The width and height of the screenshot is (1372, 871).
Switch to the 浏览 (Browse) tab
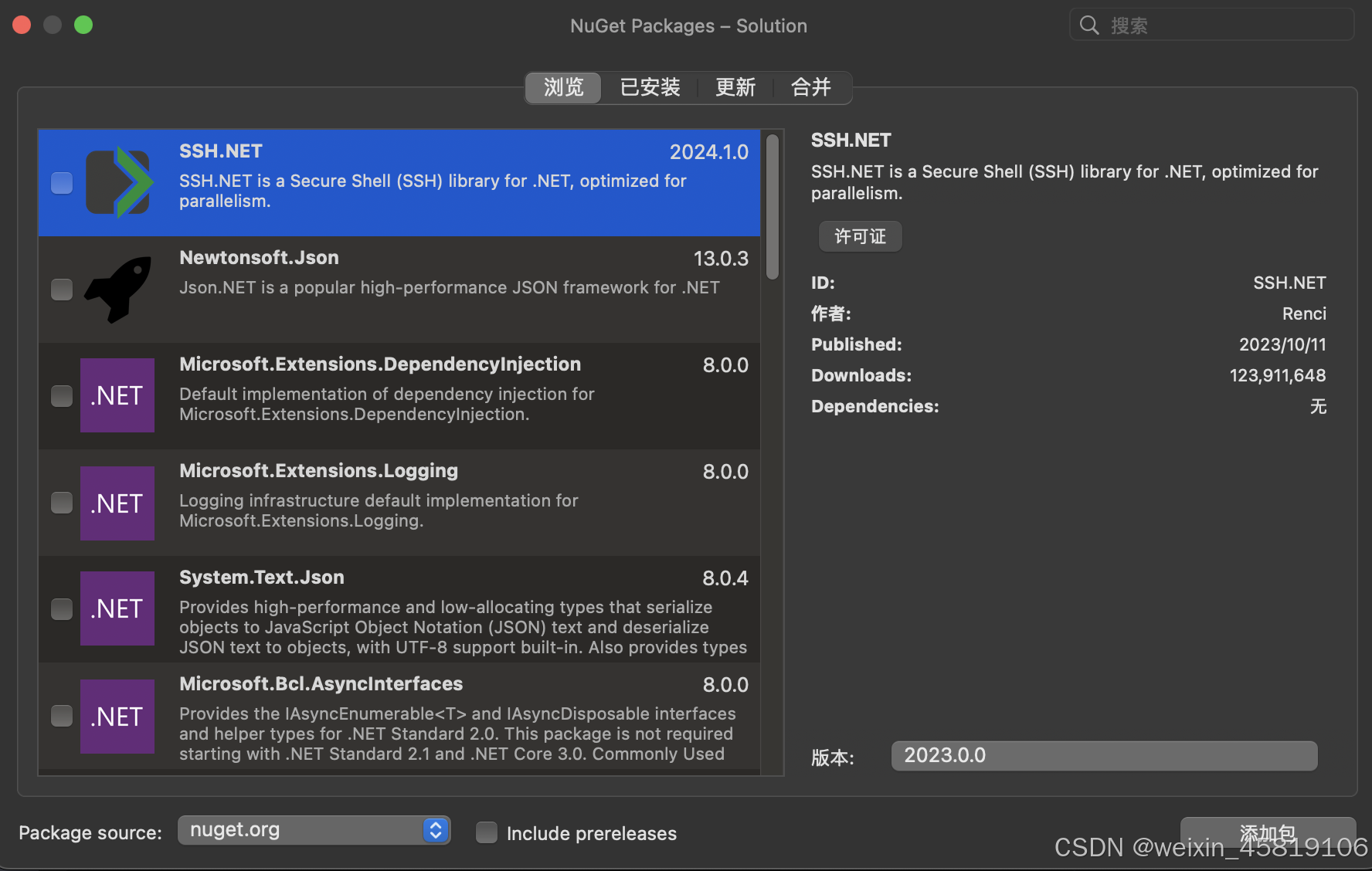point(563,87)
